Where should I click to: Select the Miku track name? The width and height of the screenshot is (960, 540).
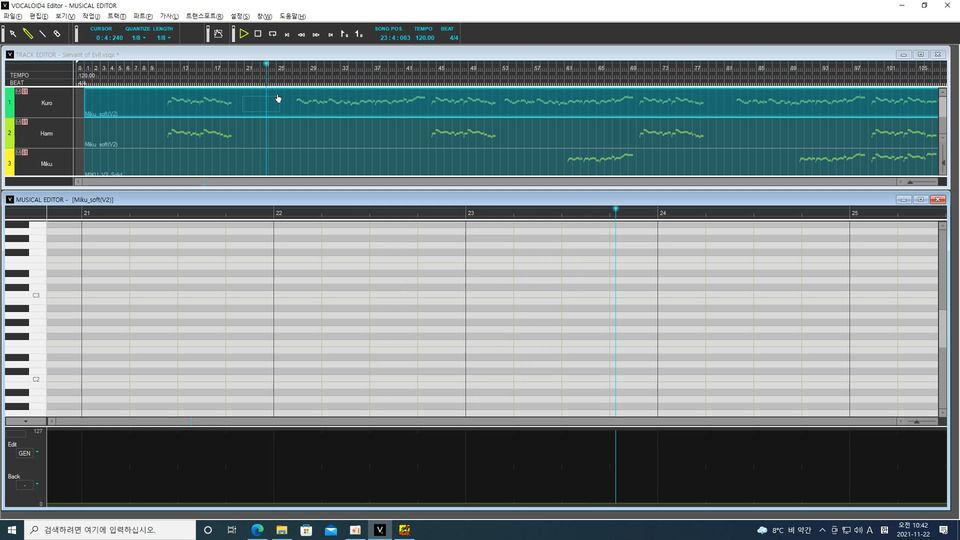click(47, 164)
